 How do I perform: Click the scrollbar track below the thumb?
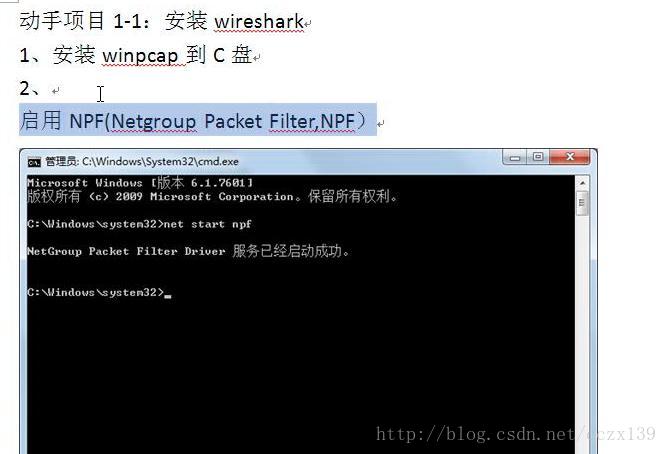tap(582, 332)
